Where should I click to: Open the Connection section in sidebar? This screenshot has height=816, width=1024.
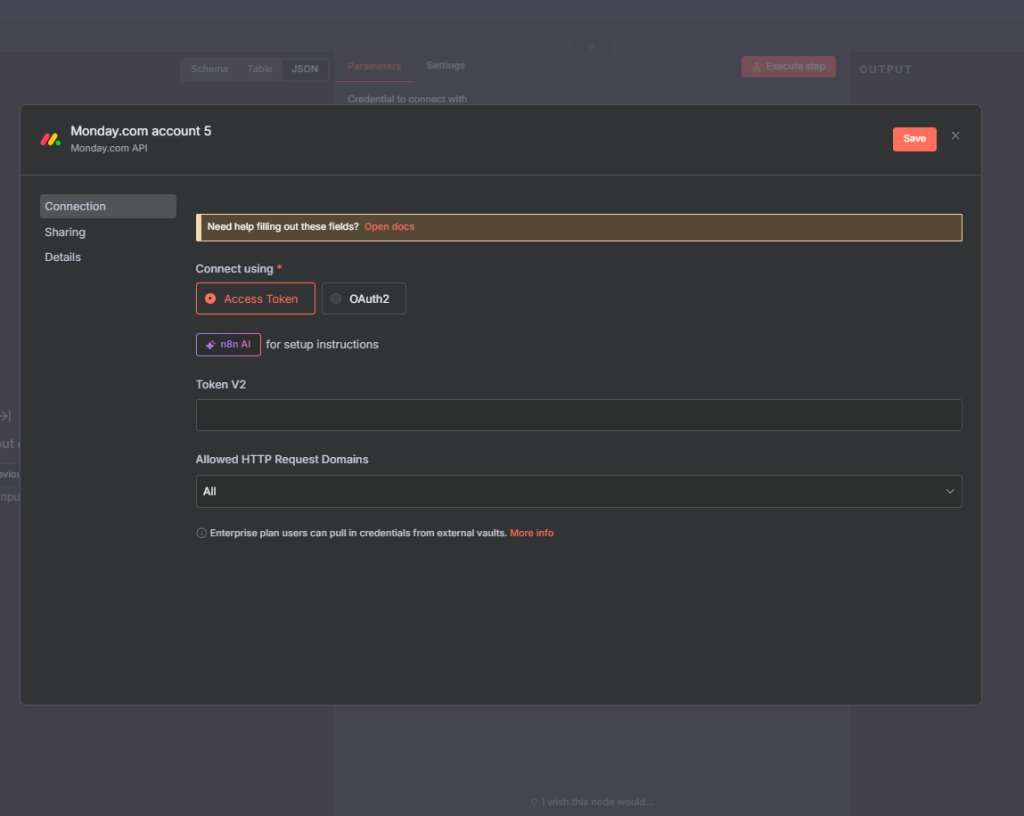[107, 206]
